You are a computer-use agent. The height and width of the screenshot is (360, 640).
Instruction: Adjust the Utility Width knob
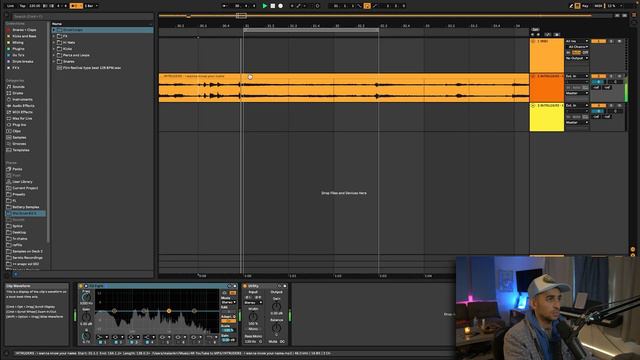[x=253, y=317]
